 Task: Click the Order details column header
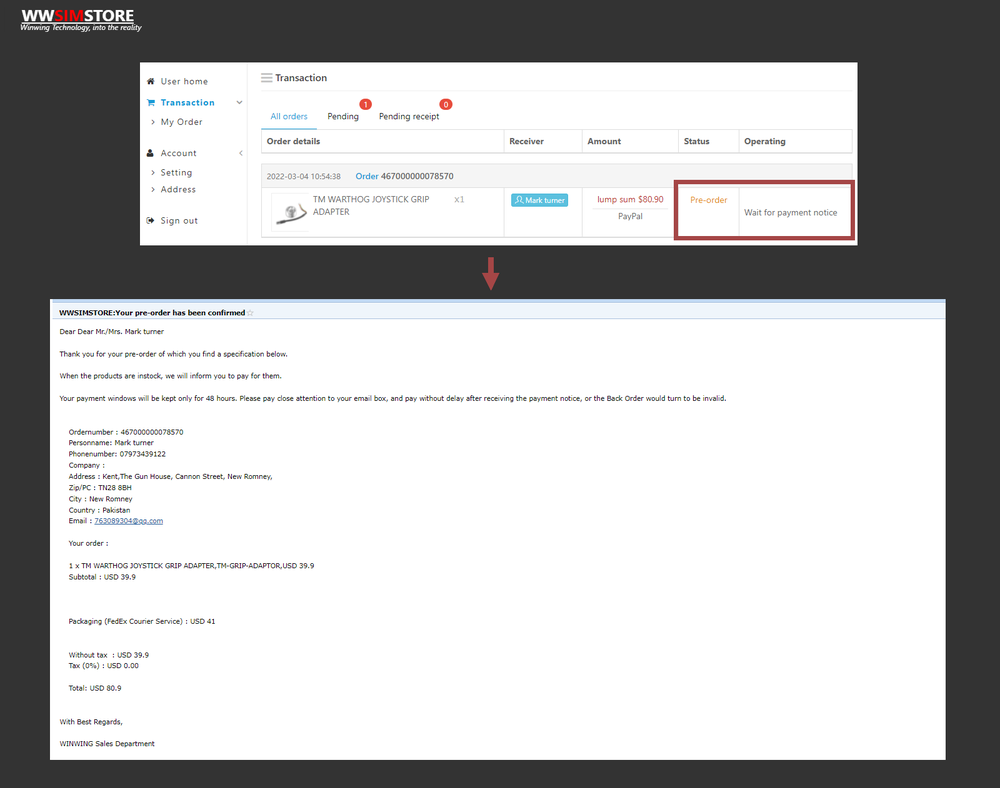(293, 142)
